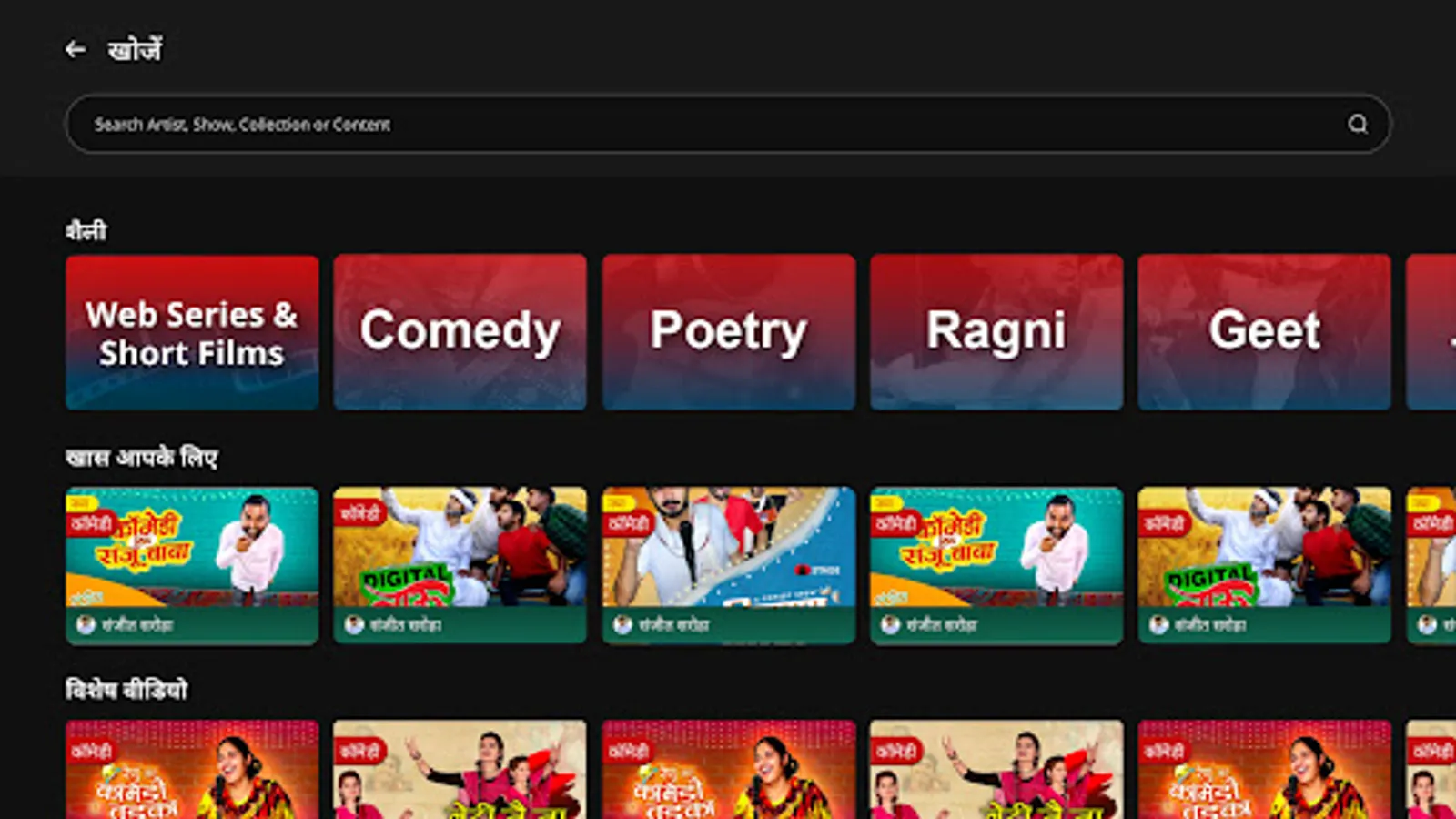The width and height of the screenshot is (1456, 819).
Task: Go back using the arrow beside खोजें
Action: (x=76, y=49)
